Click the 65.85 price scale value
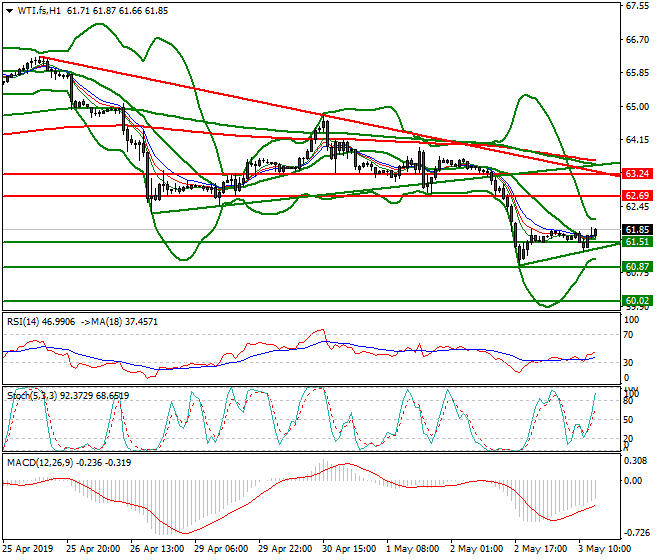The image size is (660, 560). point(637,73)
